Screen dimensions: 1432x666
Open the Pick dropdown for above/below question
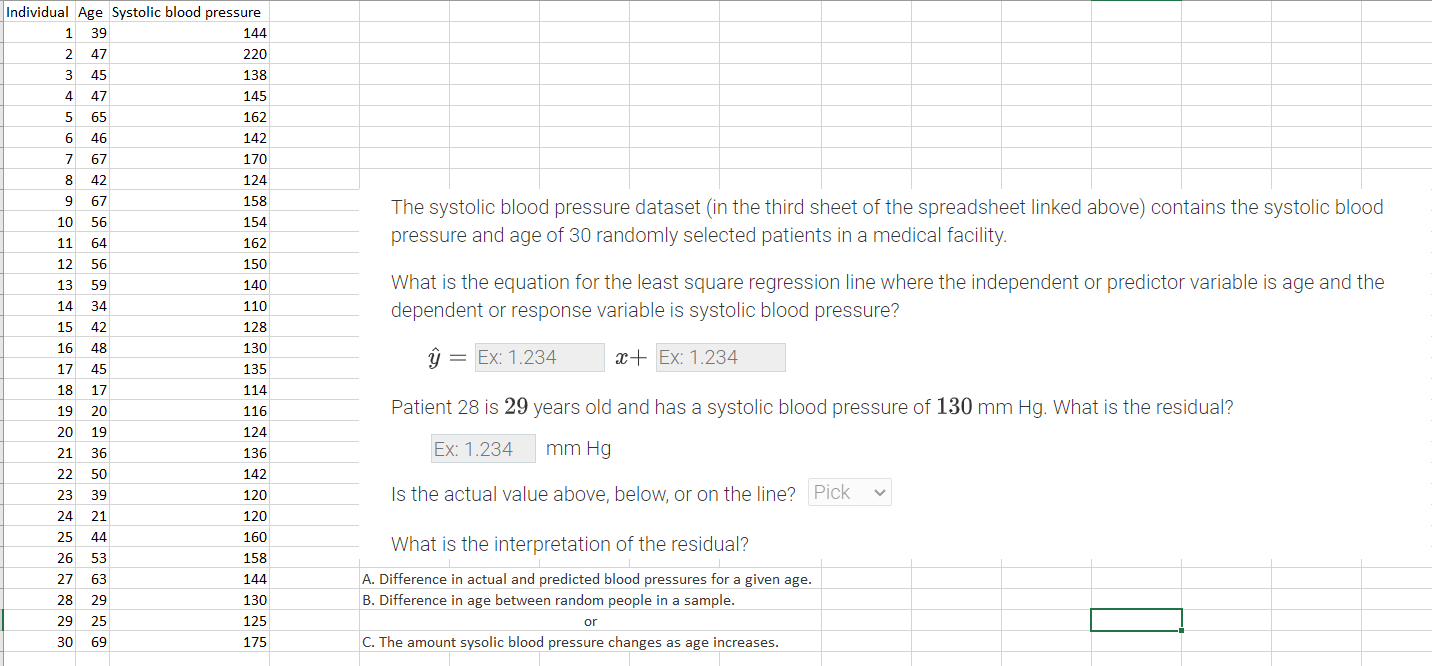tap(849, 491)
